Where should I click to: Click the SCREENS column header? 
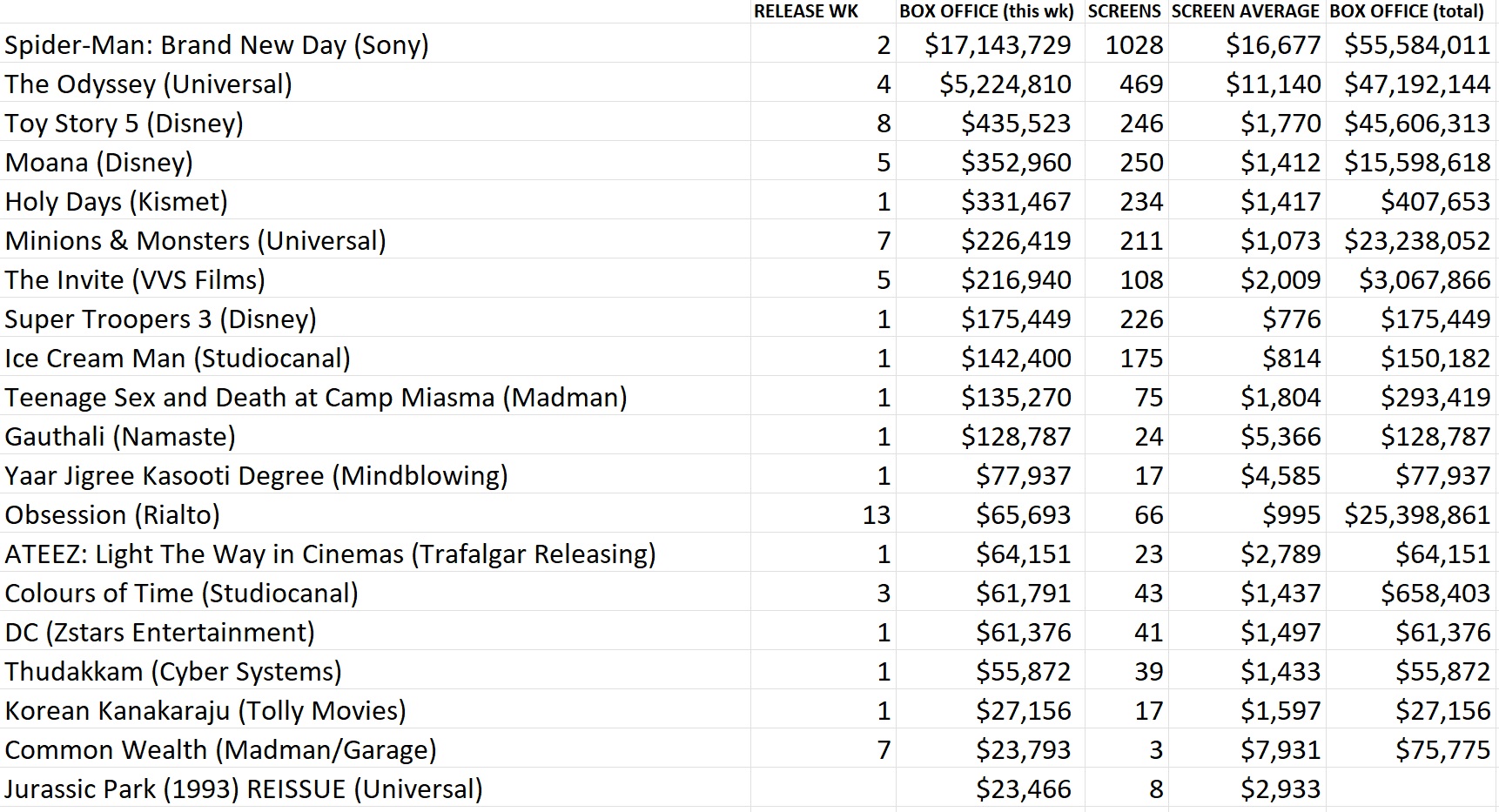point(1125,11)
